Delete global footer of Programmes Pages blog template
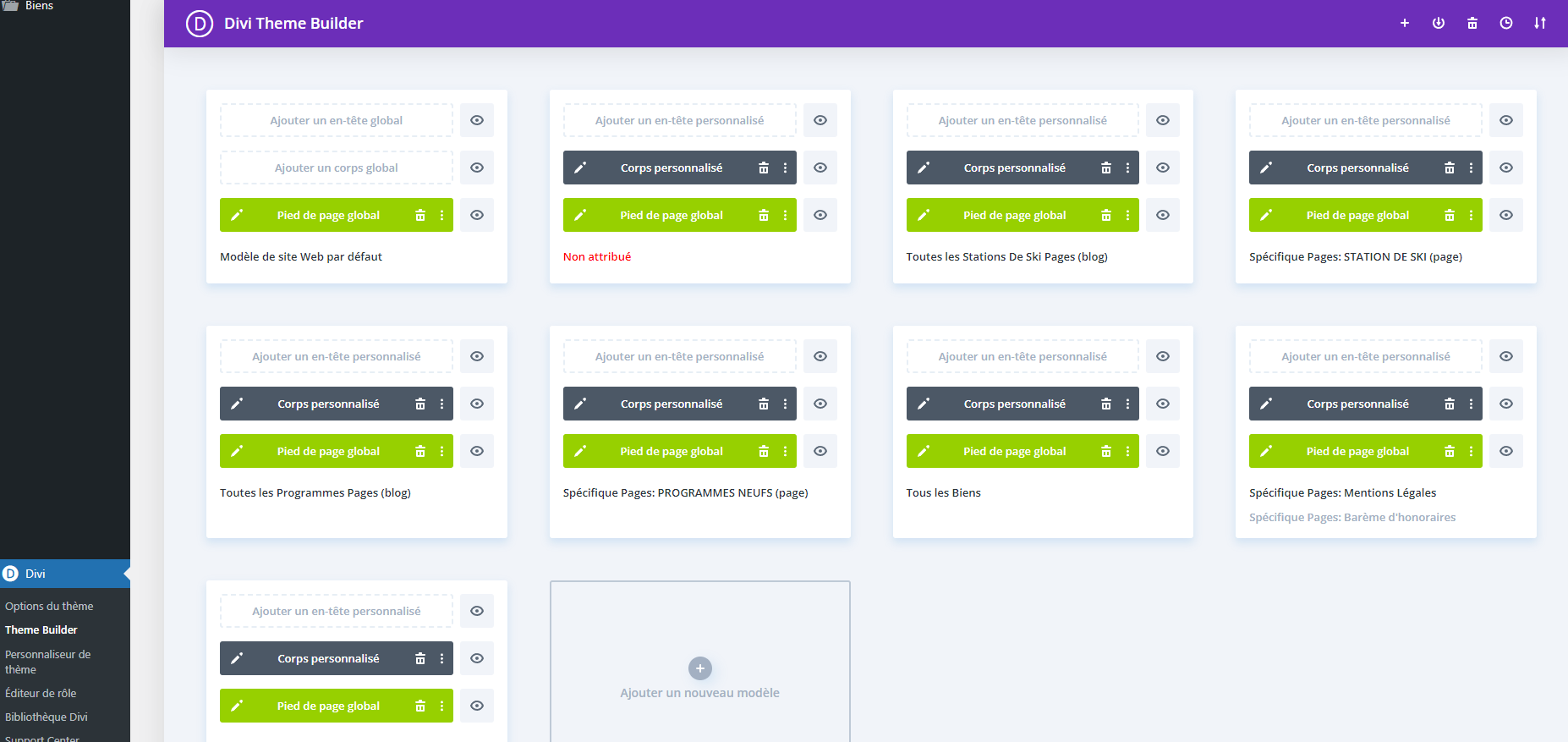 [420, 451]
